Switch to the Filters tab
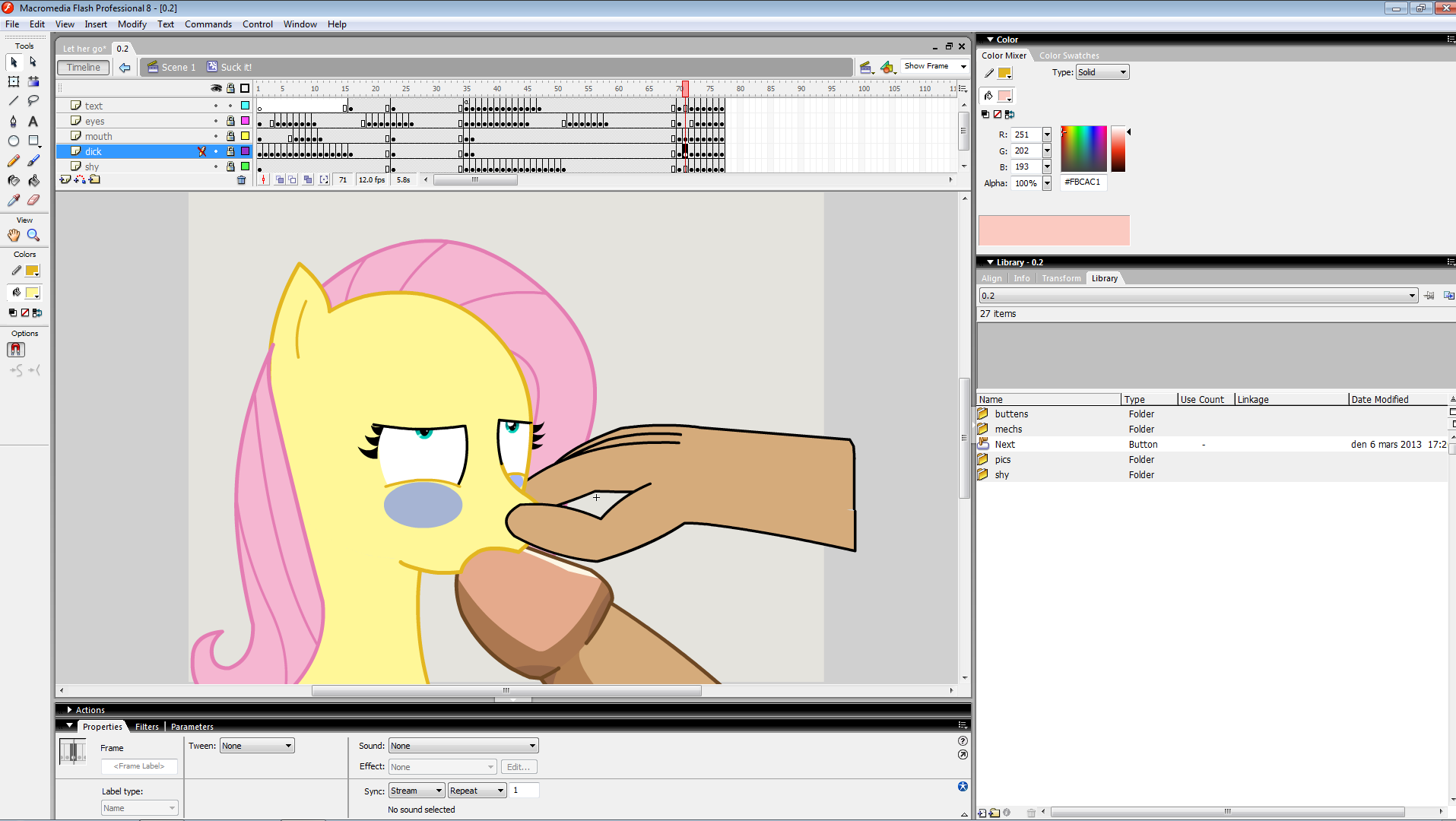Viewport: 1456px width, 821px height. tap(147, 727)
